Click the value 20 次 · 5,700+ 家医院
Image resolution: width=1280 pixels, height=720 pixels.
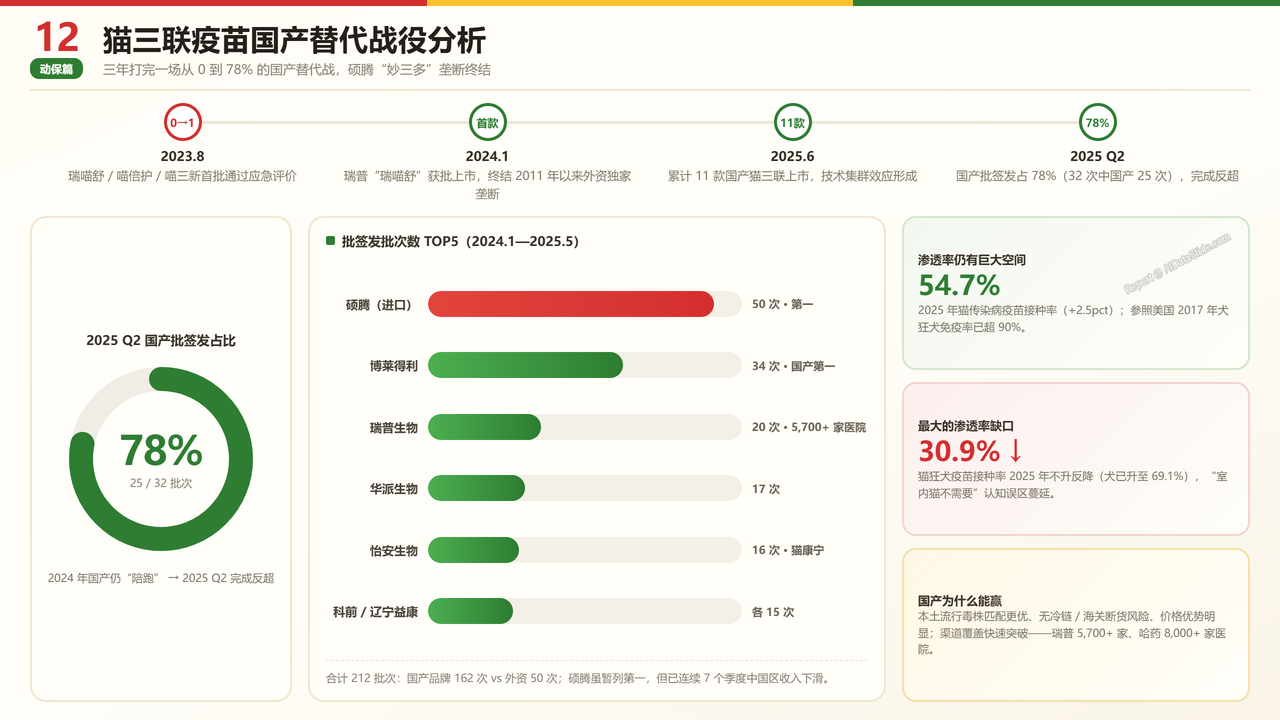click(809, 427)
